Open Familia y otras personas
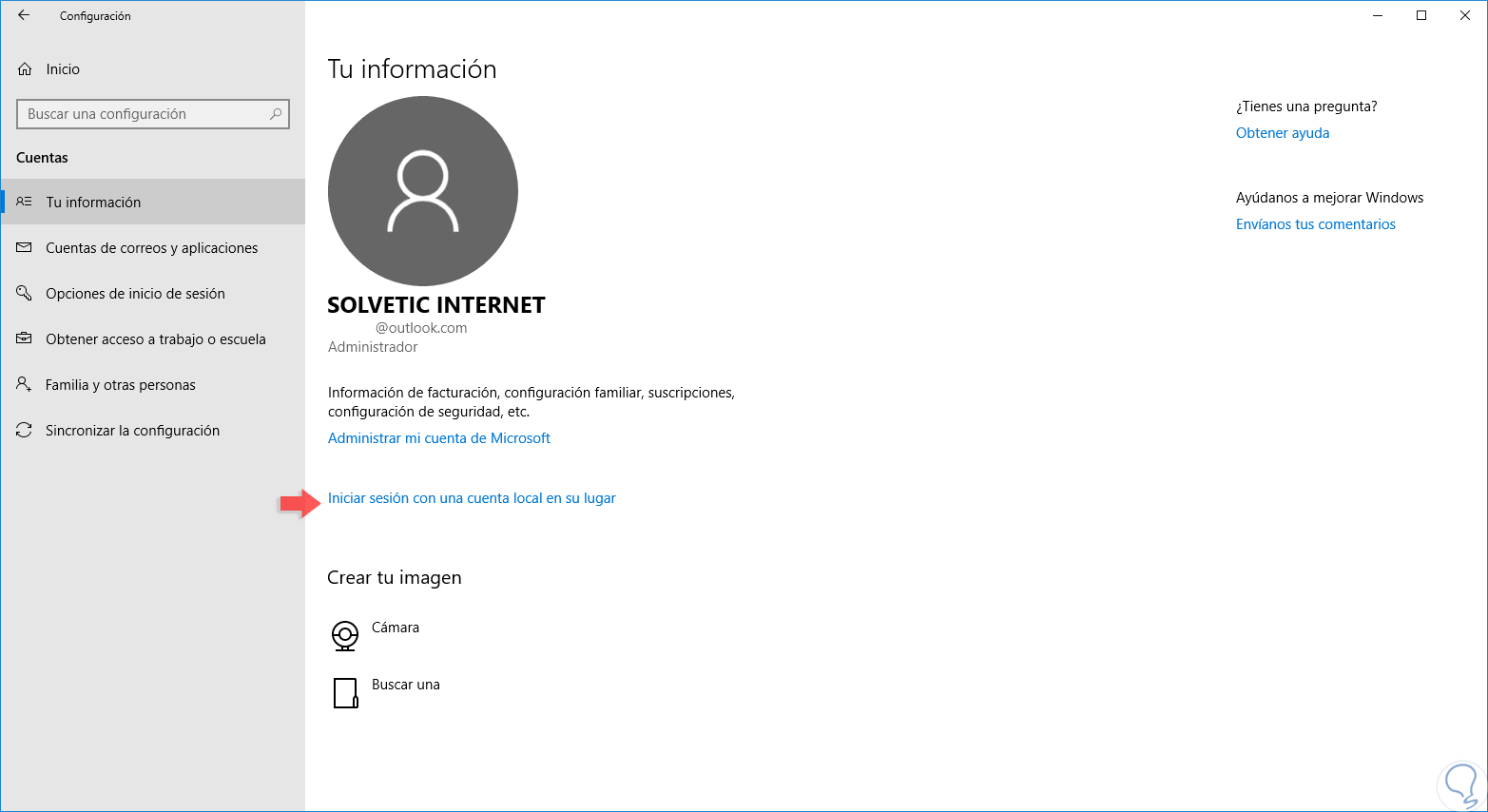 coord(153,384)
